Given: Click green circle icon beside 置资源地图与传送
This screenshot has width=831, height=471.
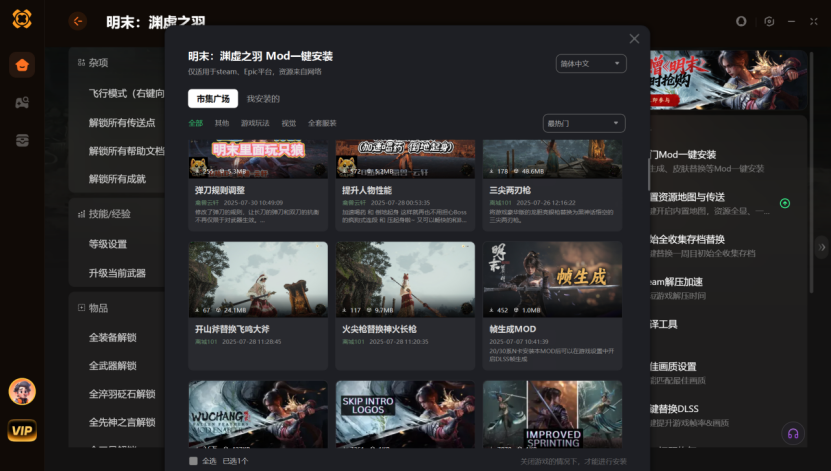Looking at the screenshot, I should pyautogui.click(x=785, y=203).
